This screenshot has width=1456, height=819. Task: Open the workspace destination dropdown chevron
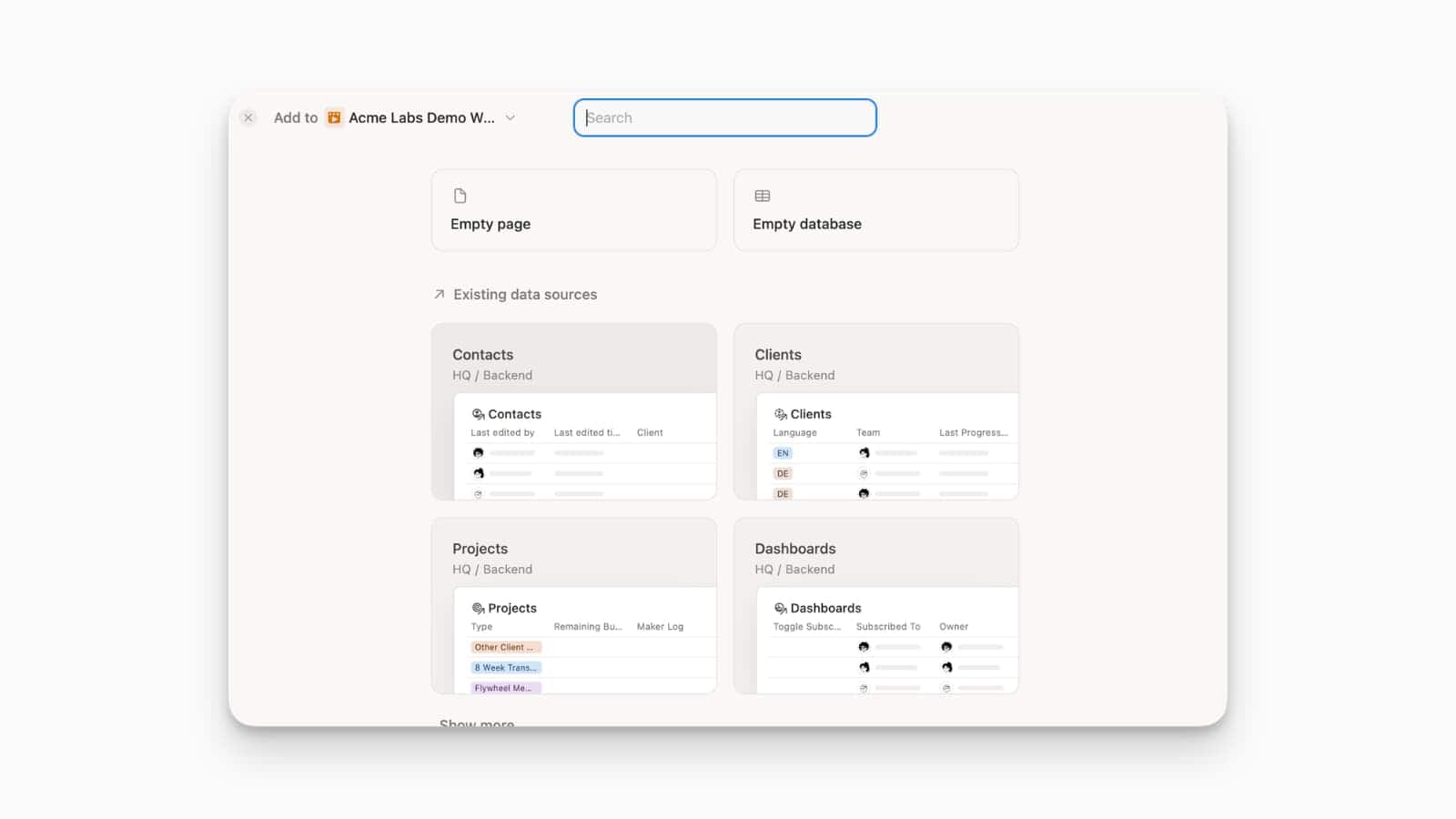[511, 117]
